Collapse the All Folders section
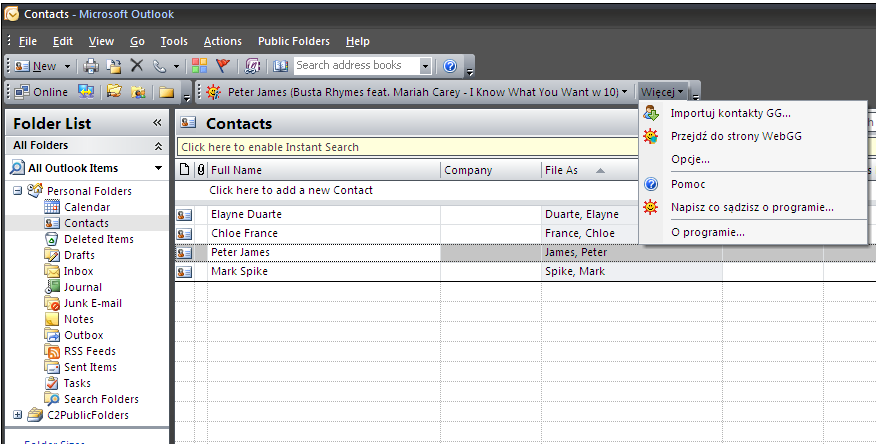 [159, 146]
